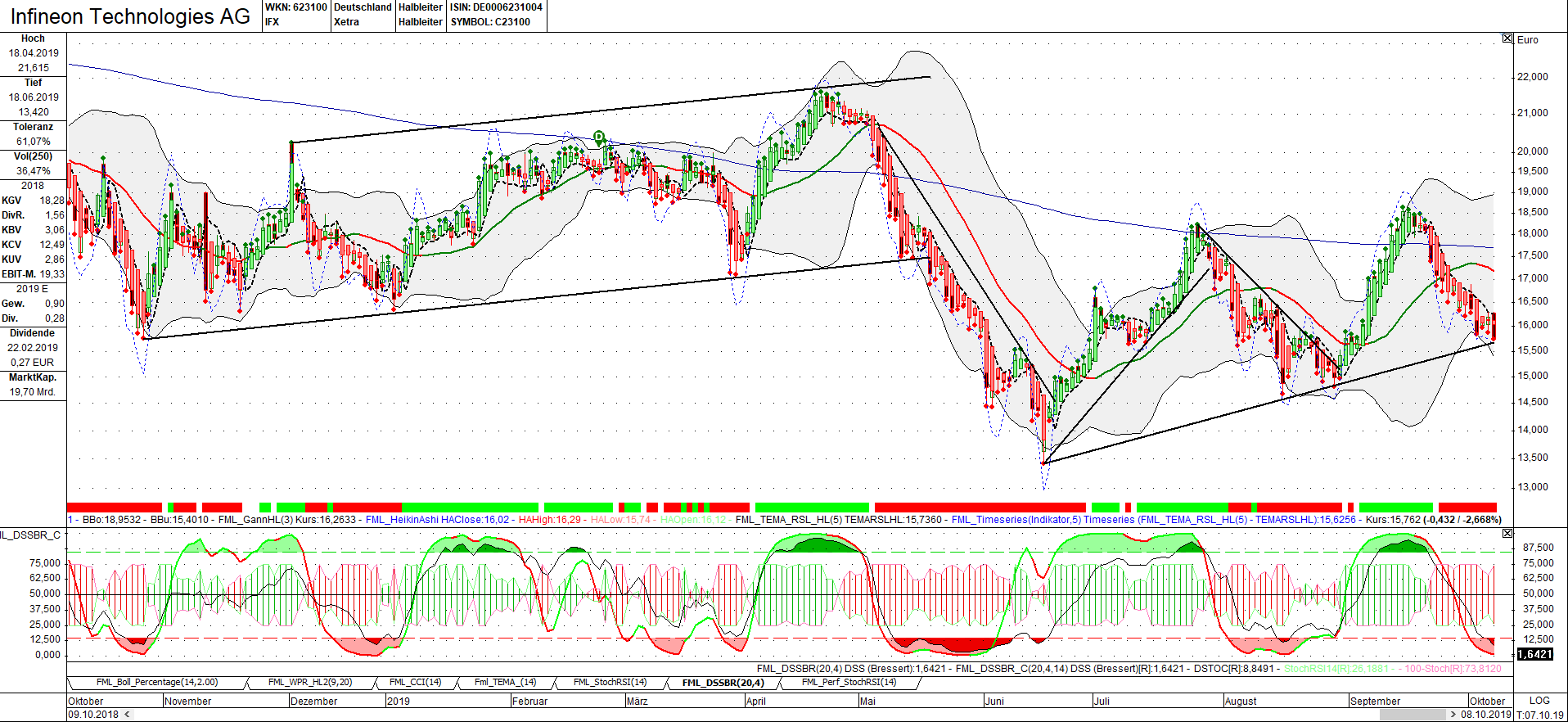
Task: Click the 87,500 indicator axis label
Action: tap(1538, 548)
